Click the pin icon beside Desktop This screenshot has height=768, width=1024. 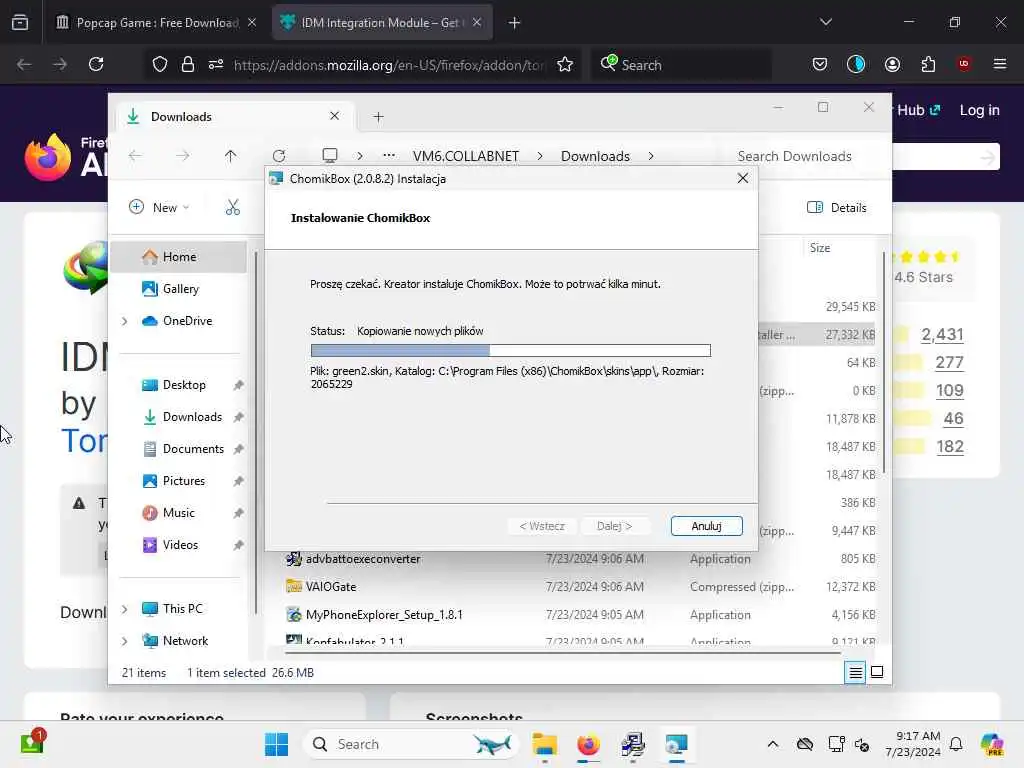pos(238,385)
